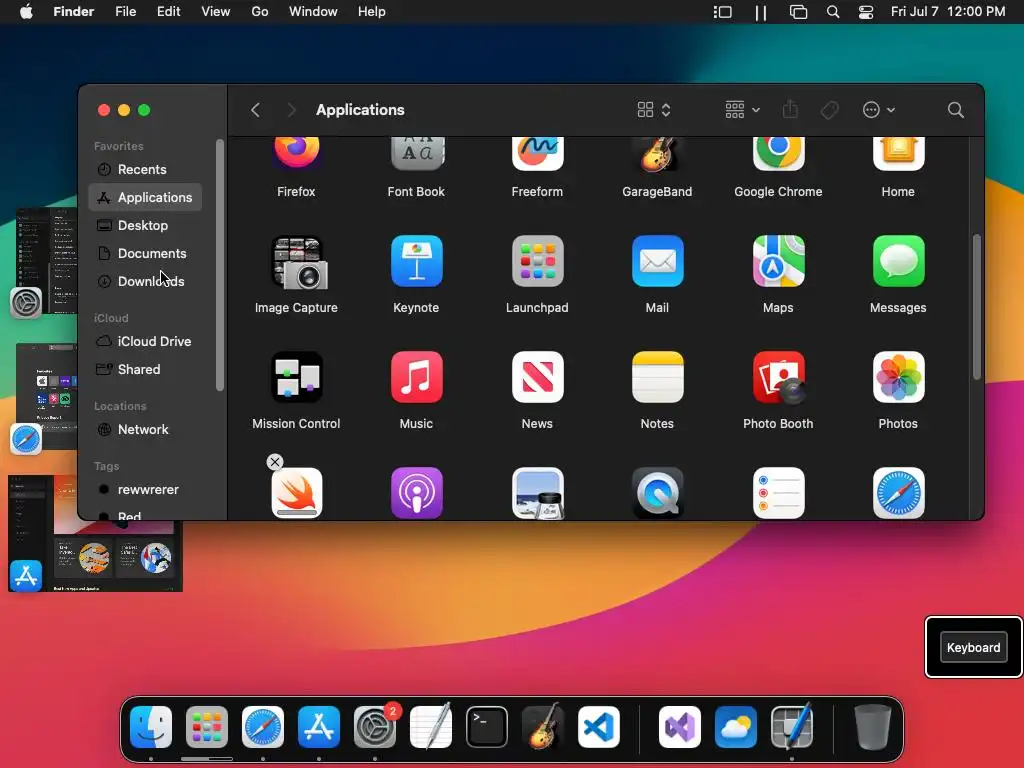Image resolution: width=1024 pixels, height=768 pixels.
Task: Click the Edit Tags toolbar button
Action: 829,110
